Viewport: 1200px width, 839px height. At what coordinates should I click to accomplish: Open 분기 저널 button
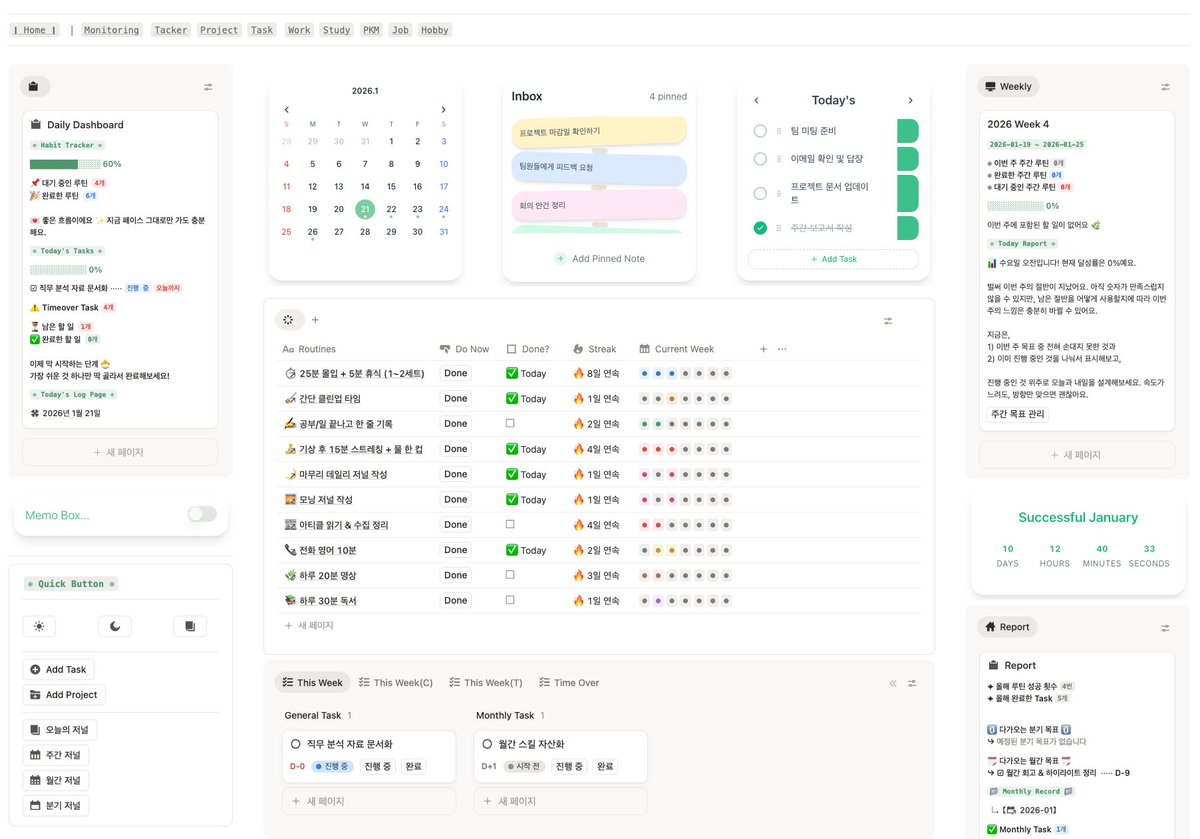[x=56, y=805]
